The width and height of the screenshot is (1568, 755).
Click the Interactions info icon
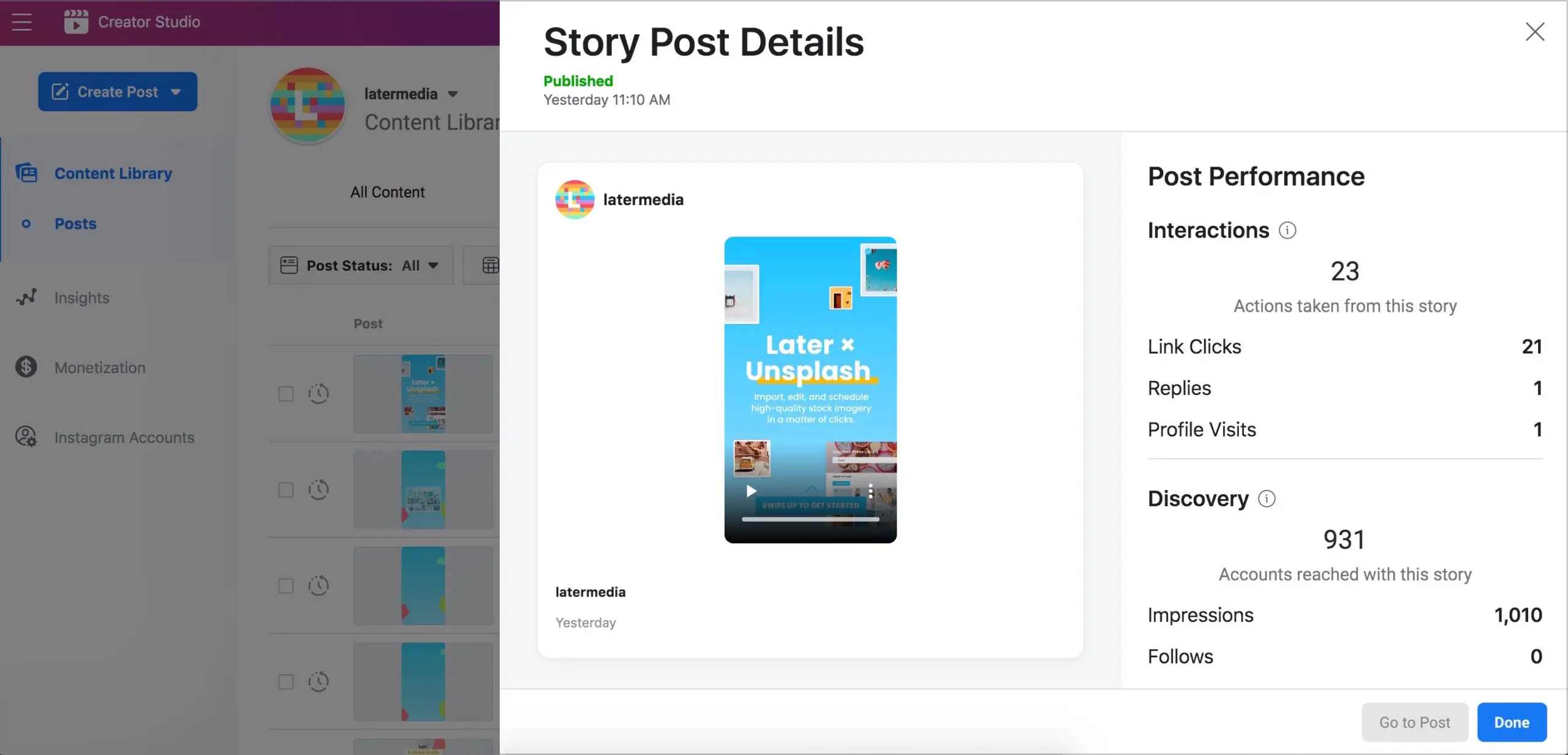pos(1287,231)
